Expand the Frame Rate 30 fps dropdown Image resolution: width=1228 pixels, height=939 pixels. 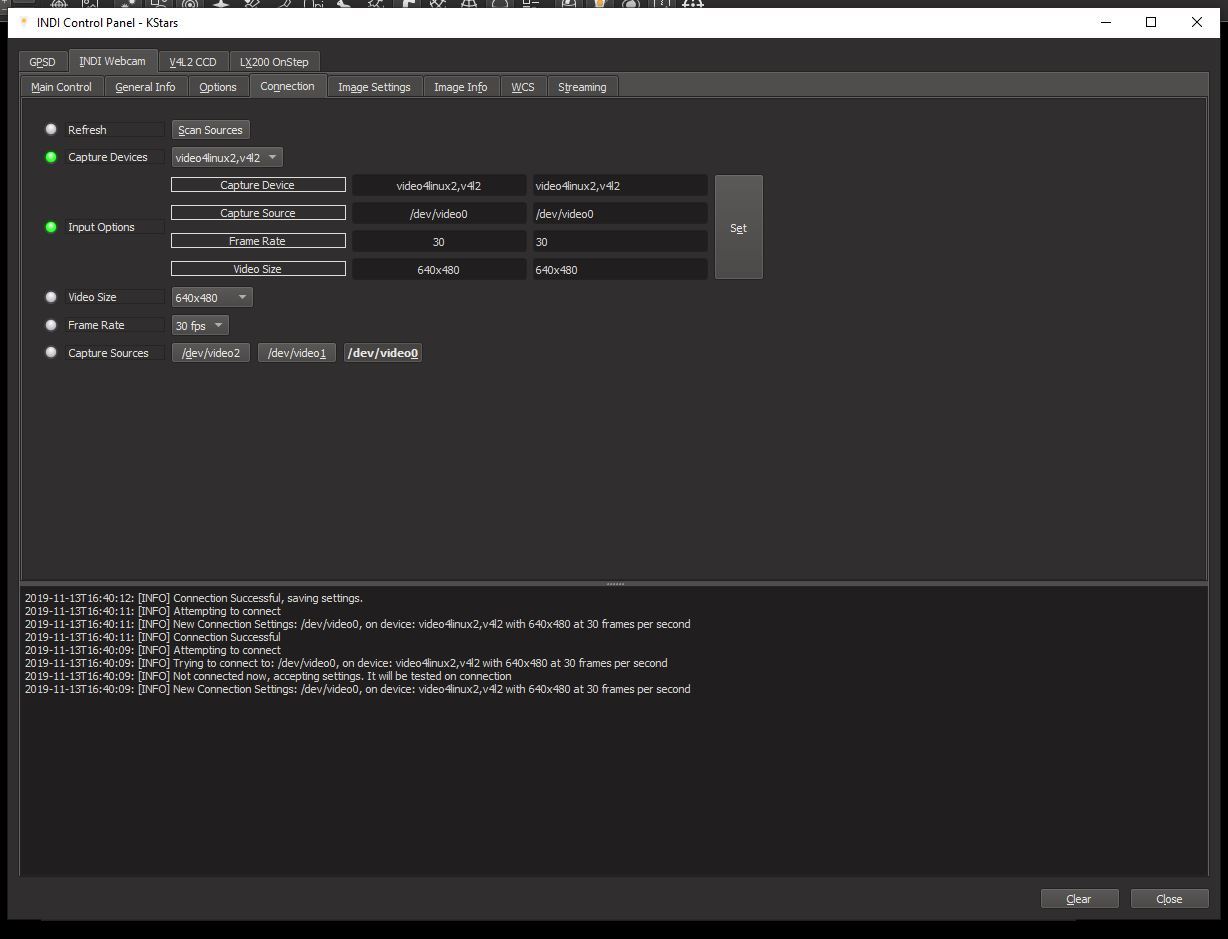coord(200,325)
